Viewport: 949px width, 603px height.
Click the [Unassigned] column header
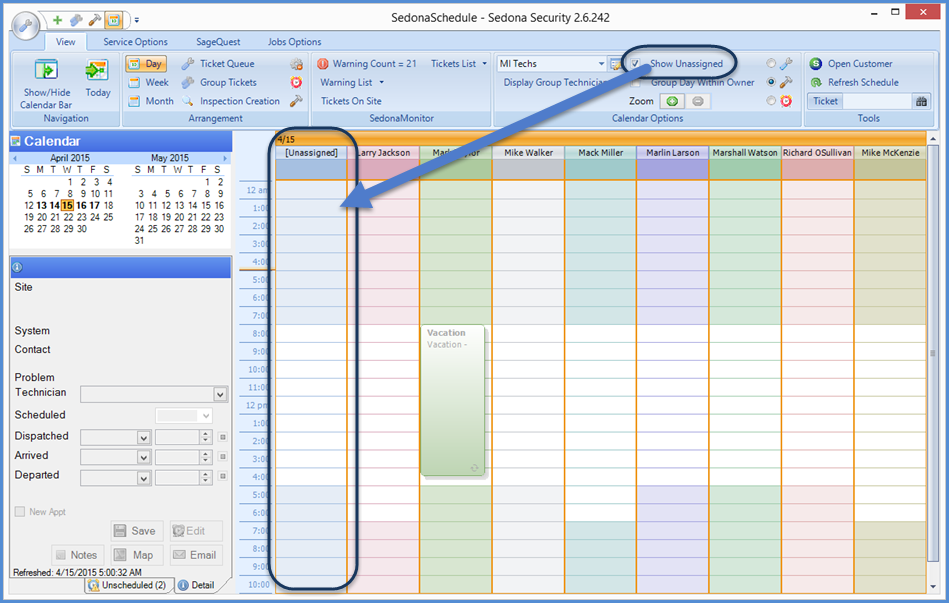point(311,153)
